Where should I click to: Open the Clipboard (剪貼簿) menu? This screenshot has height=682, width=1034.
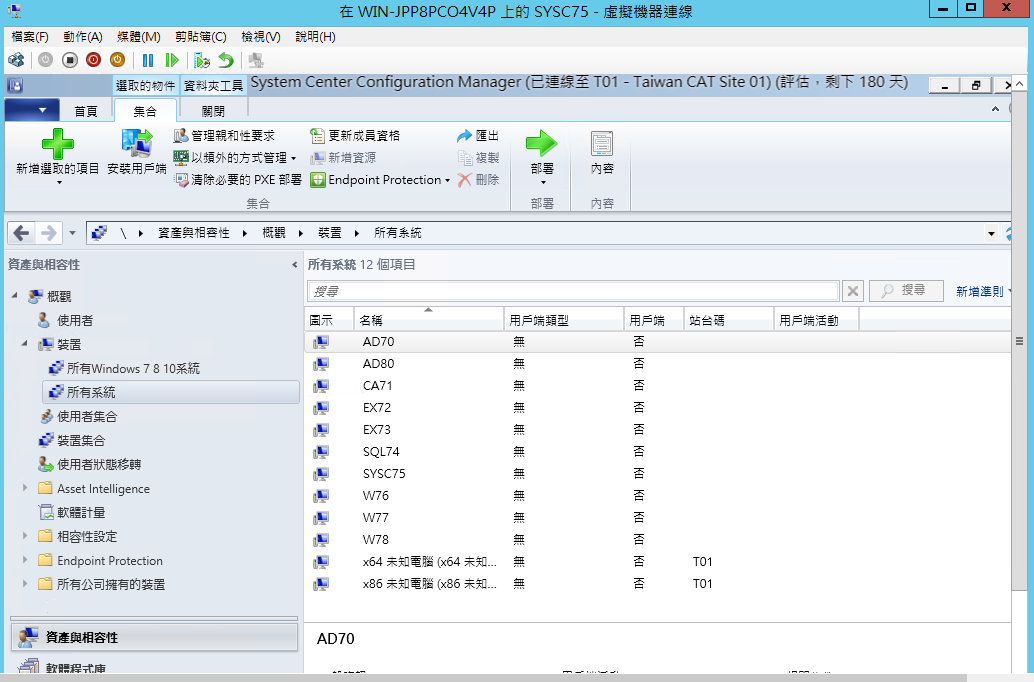coord(200,37)
